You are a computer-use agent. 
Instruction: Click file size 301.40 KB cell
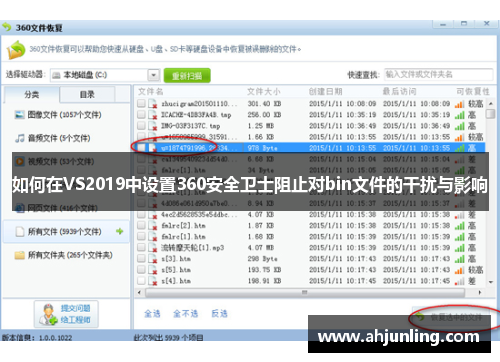pyautogui.click(x=264, y=104)
